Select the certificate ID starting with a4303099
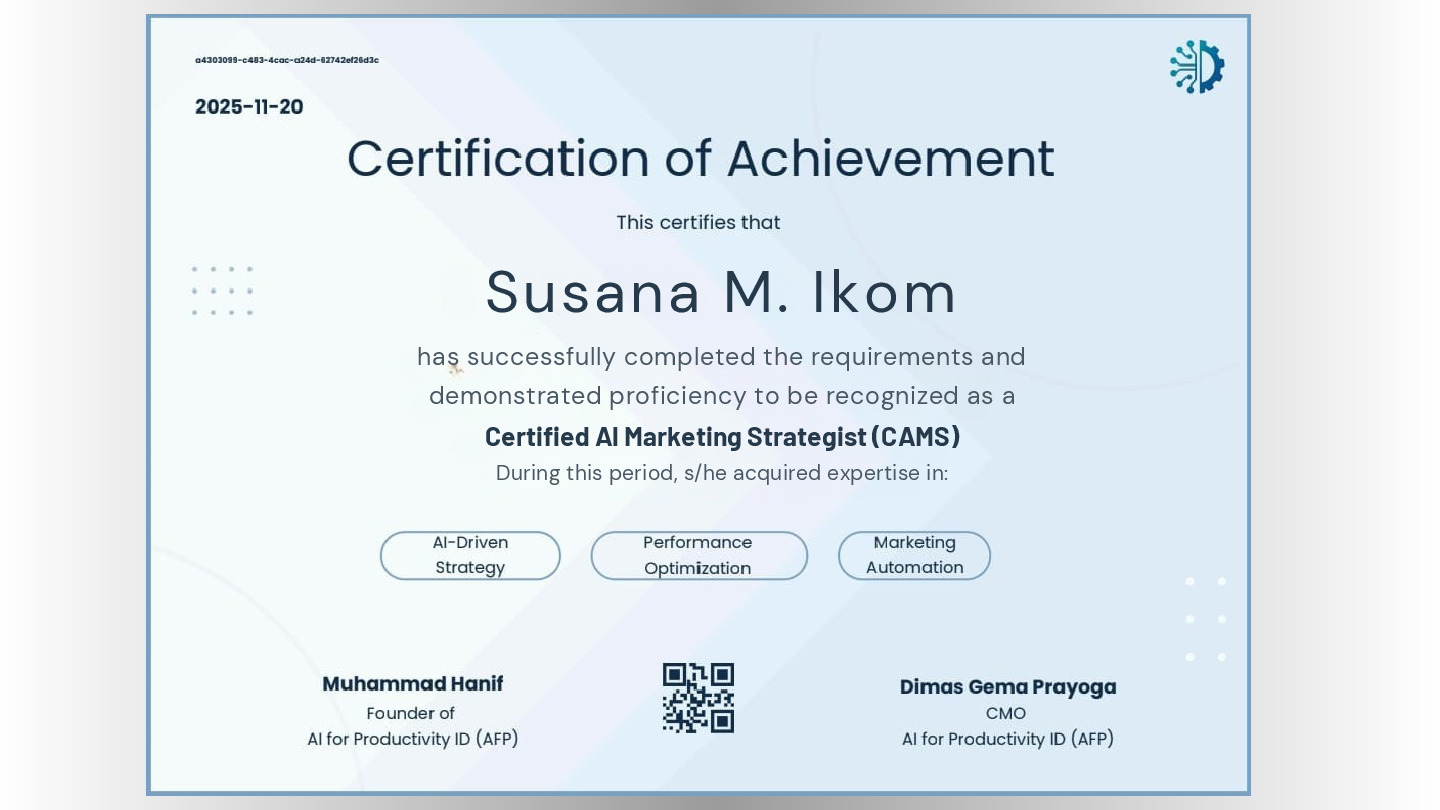Image resolution: width=1440 pixels, height=810 pixels. click(x=287, y=60)
